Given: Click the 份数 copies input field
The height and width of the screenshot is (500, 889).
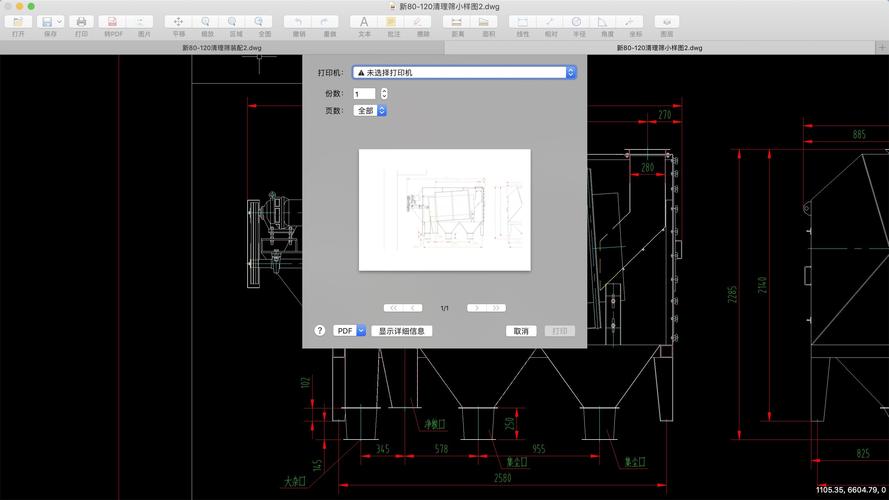Looking at the screenshot, I should (364, 94).
